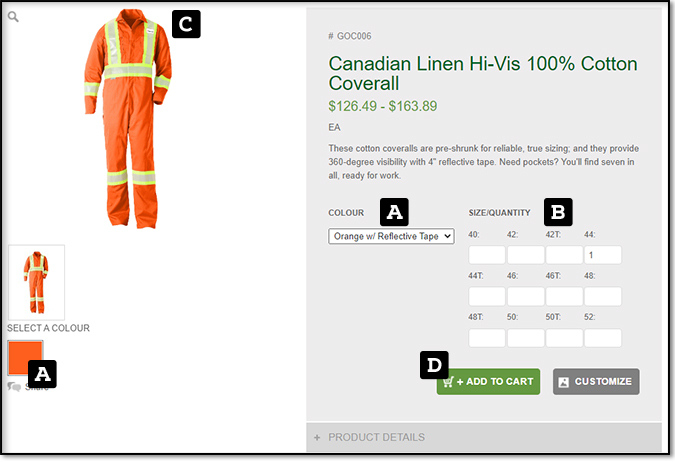Click the magnifier zoom icon
675x462 pixels.
coord(14,17)
